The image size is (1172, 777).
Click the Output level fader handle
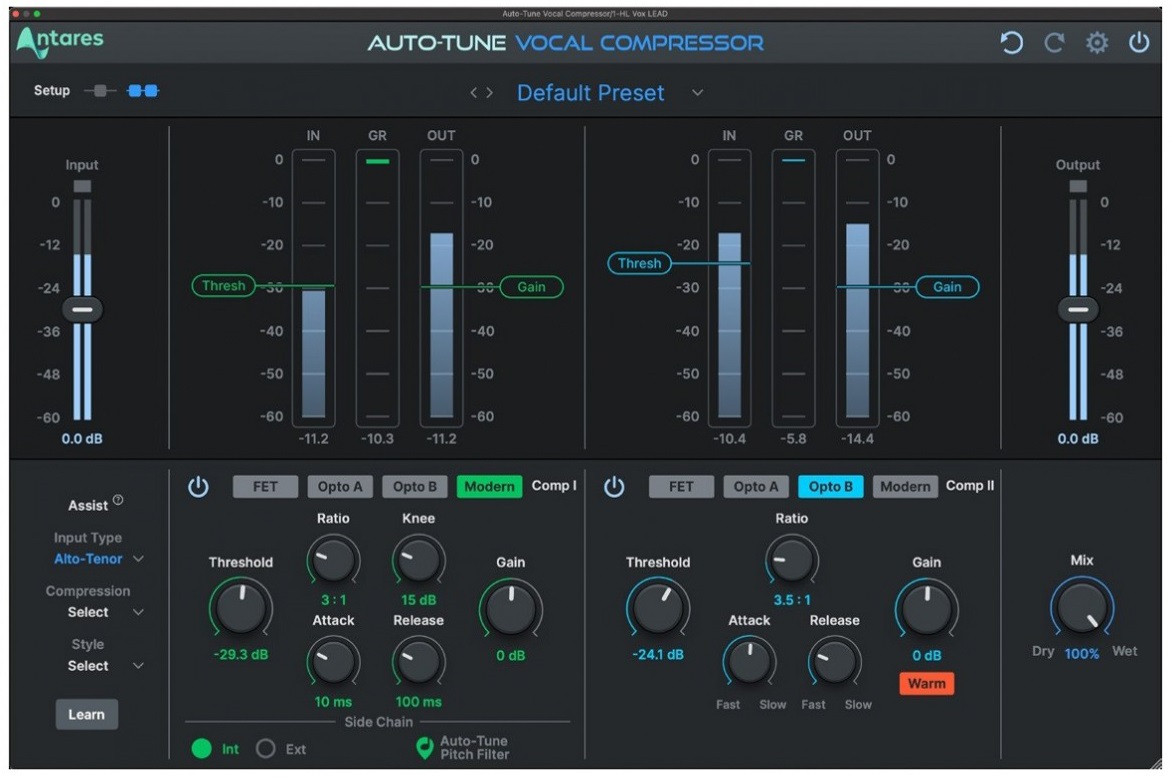tap(1078, 309)
